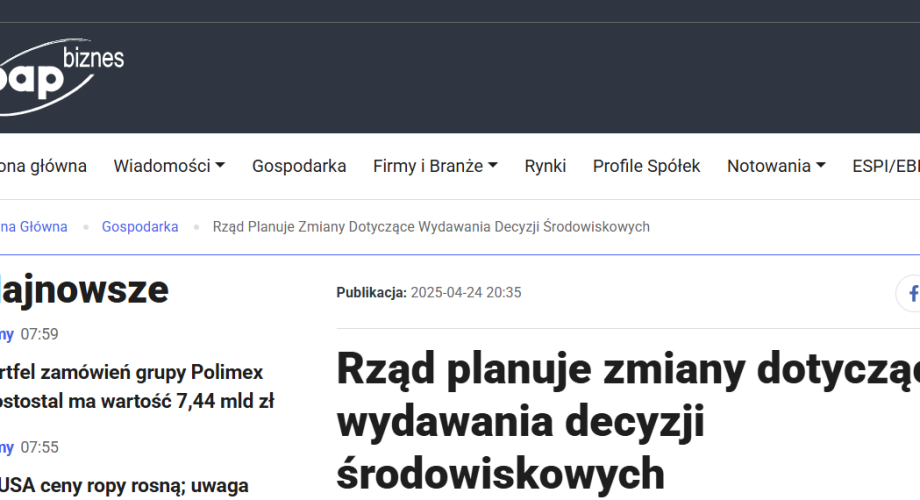Navigate to Profile Spółek
This screenshot has width=920, height=500.
pos(646,166)
